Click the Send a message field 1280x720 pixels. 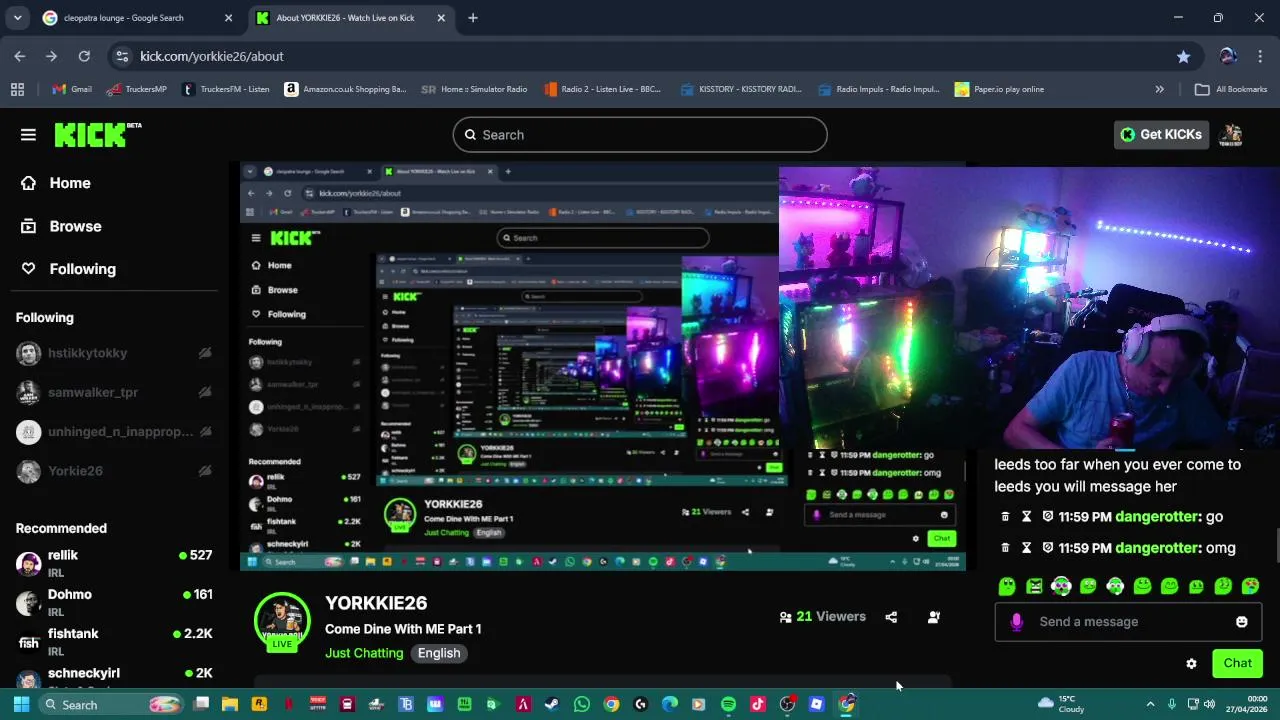1128,622
